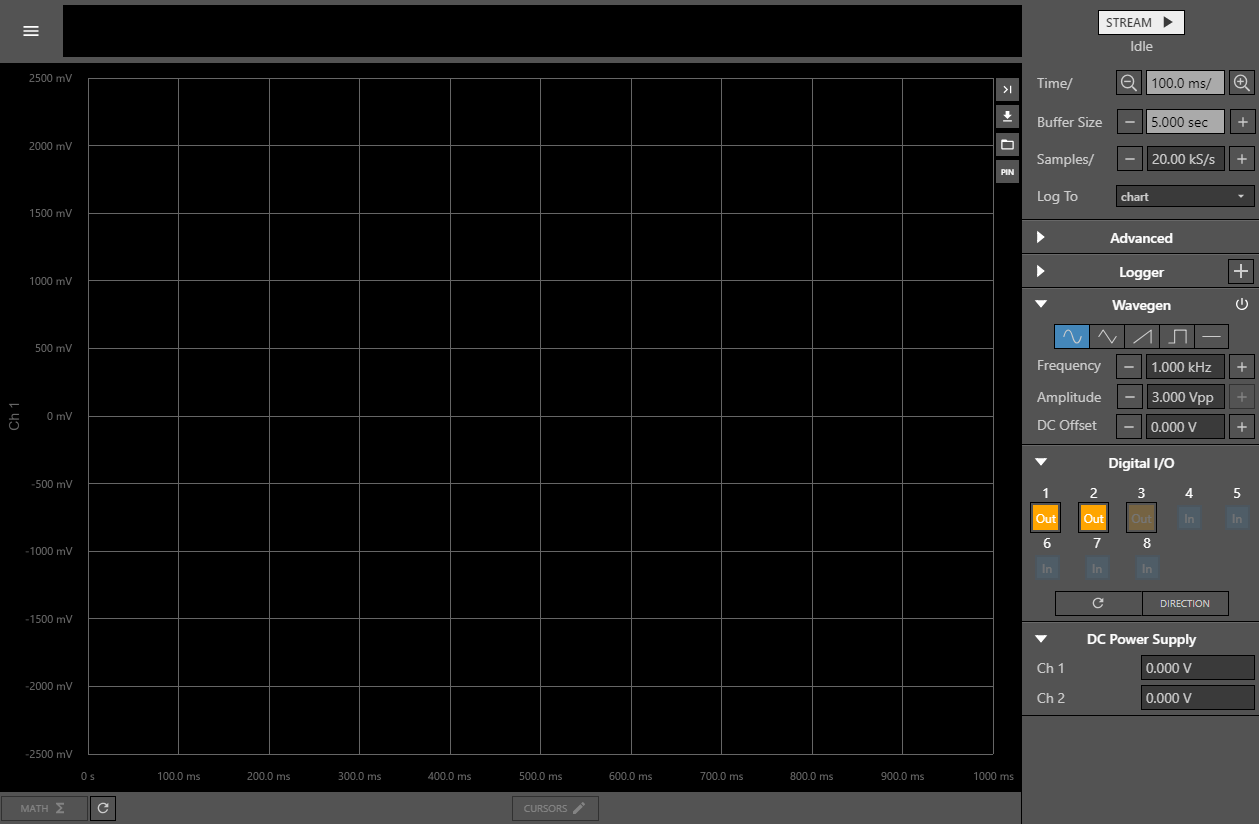This screenshot has height=824, width=1259.
Task: Toggle the Wavegen power button
Action: [x=1242, y=304]
